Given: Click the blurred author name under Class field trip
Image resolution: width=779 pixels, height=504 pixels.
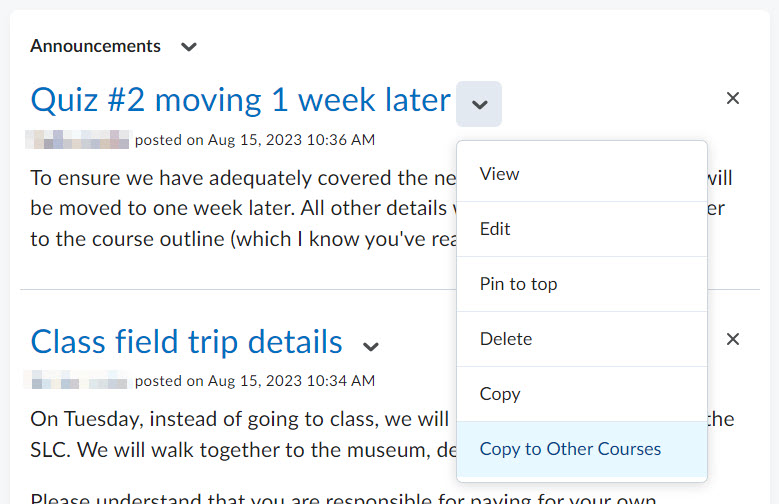Looking at the screenshot, I should (x=78, y=381).
